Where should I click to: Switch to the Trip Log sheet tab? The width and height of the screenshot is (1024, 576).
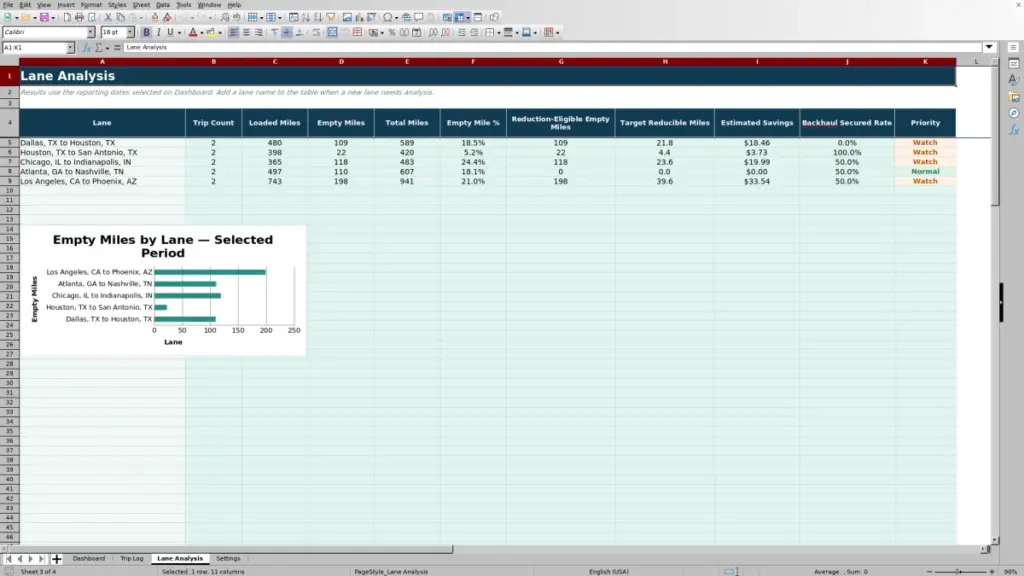coord(132,559)
